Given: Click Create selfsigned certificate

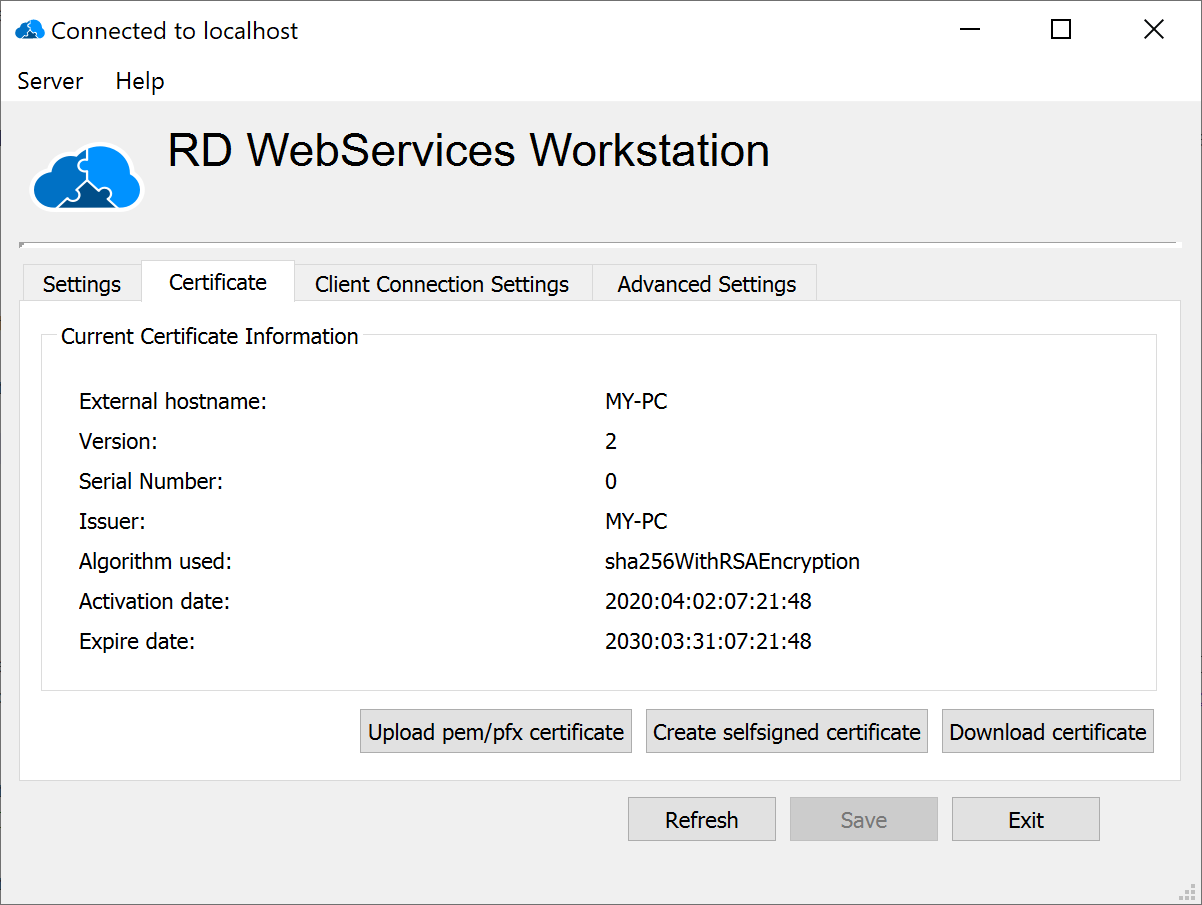Looking at the screenshot, I should click(787, 732).
